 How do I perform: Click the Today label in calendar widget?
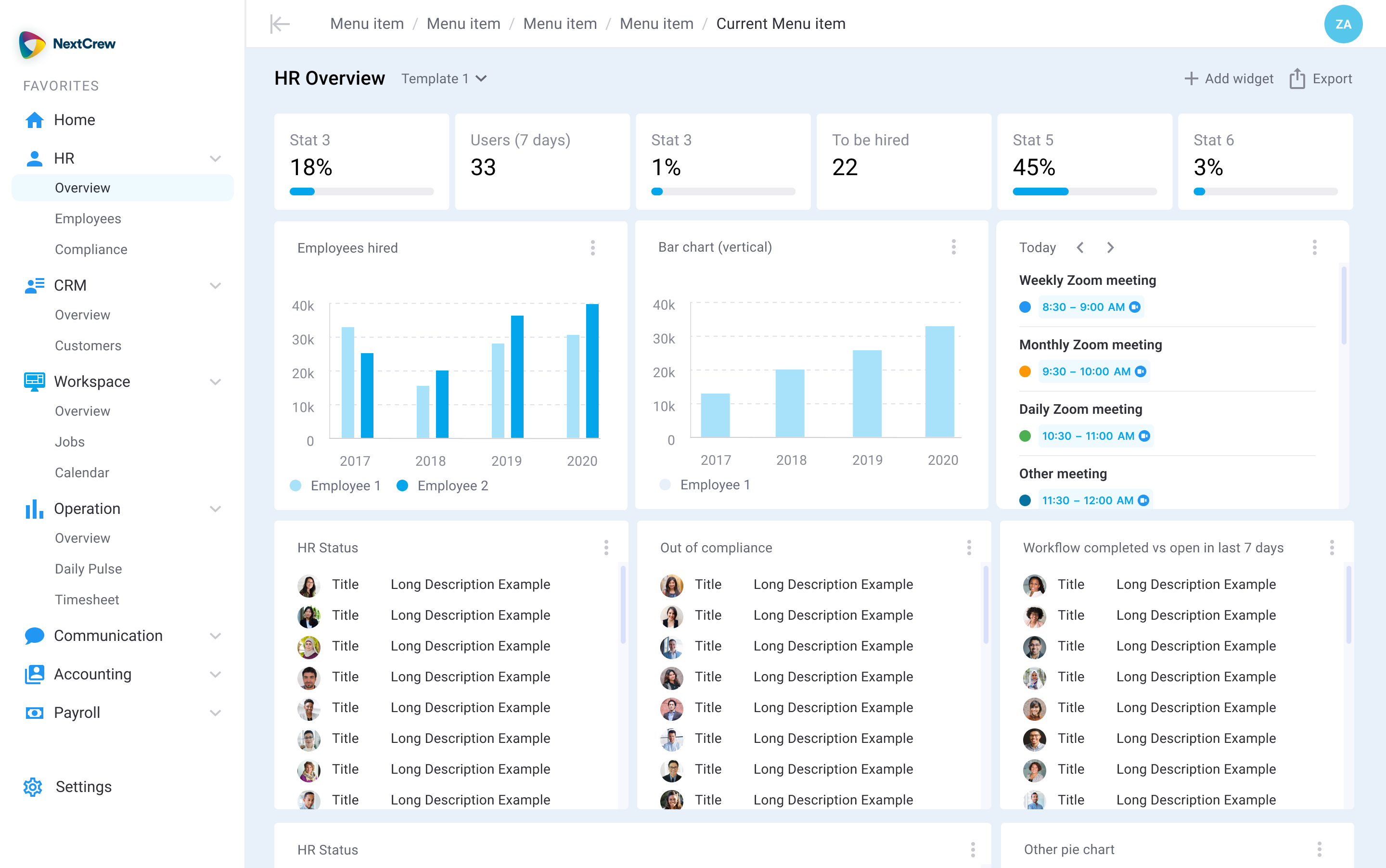pyautogui.click(x=1037, y=247)
